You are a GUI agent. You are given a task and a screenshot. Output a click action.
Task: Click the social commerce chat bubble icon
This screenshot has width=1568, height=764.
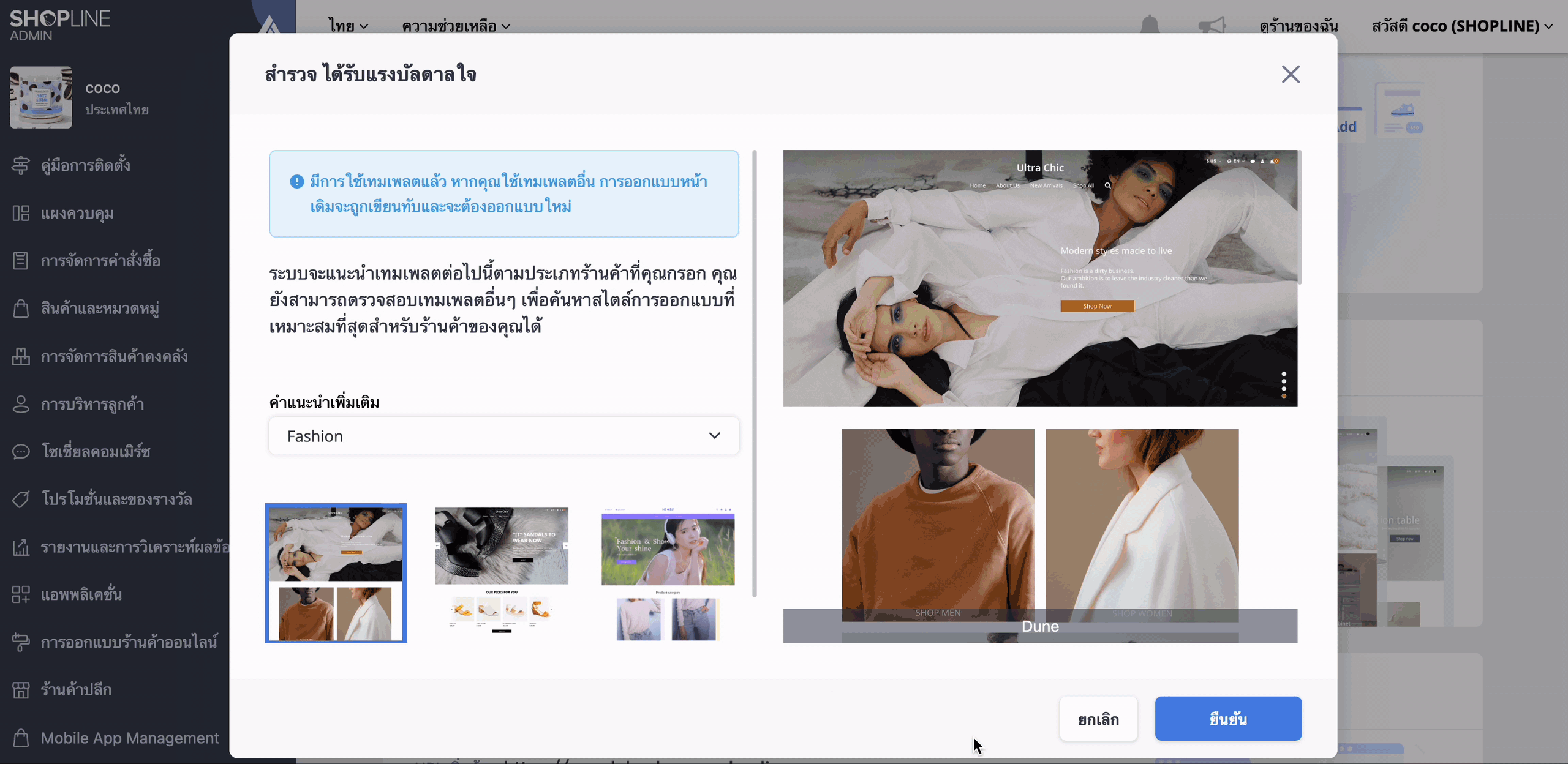tap(21, 452)
